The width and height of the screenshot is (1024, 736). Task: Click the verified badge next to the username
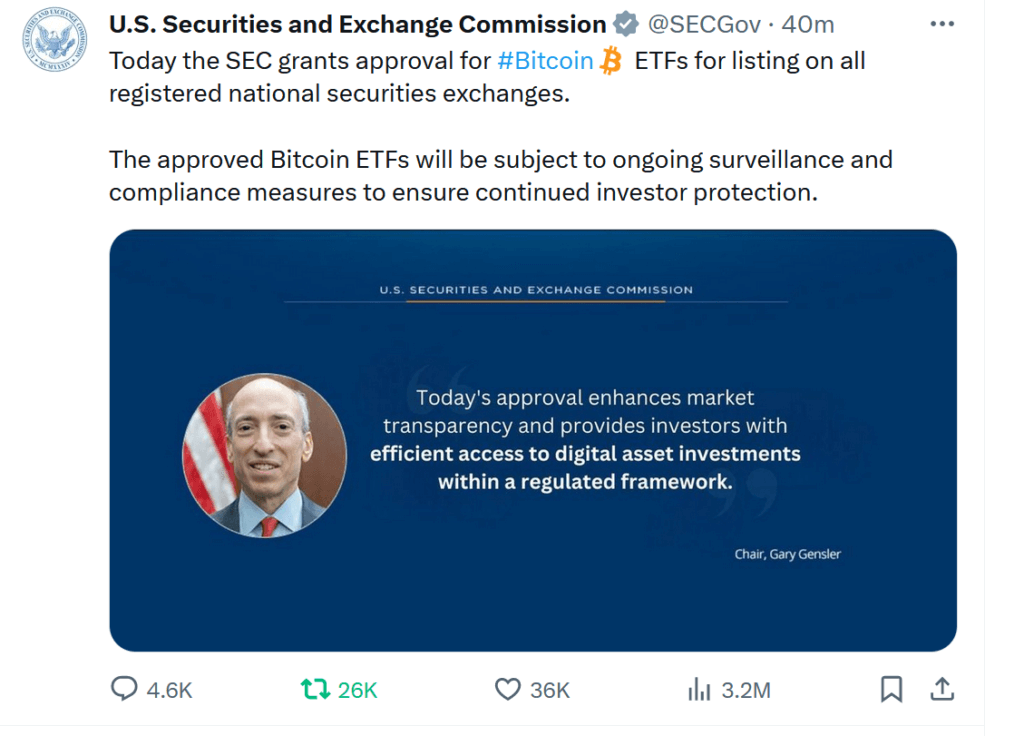[625, 23]
